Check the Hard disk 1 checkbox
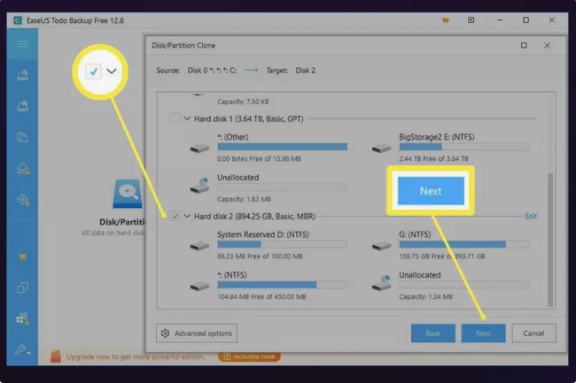This screenshot has width=578, height=383. (x=175, y=119)
